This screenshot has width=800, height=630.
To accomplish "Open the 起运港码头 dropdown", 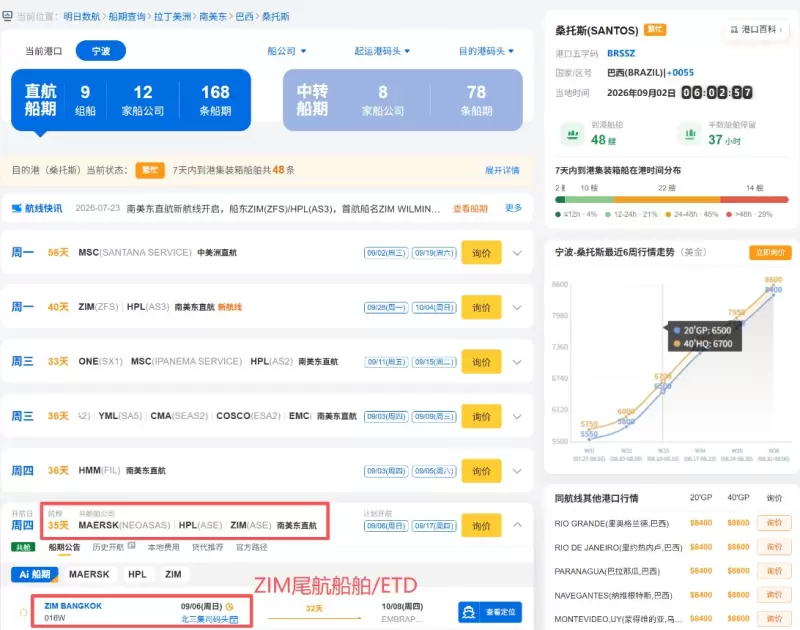I will pyautogui.click(x=382, y=51).
